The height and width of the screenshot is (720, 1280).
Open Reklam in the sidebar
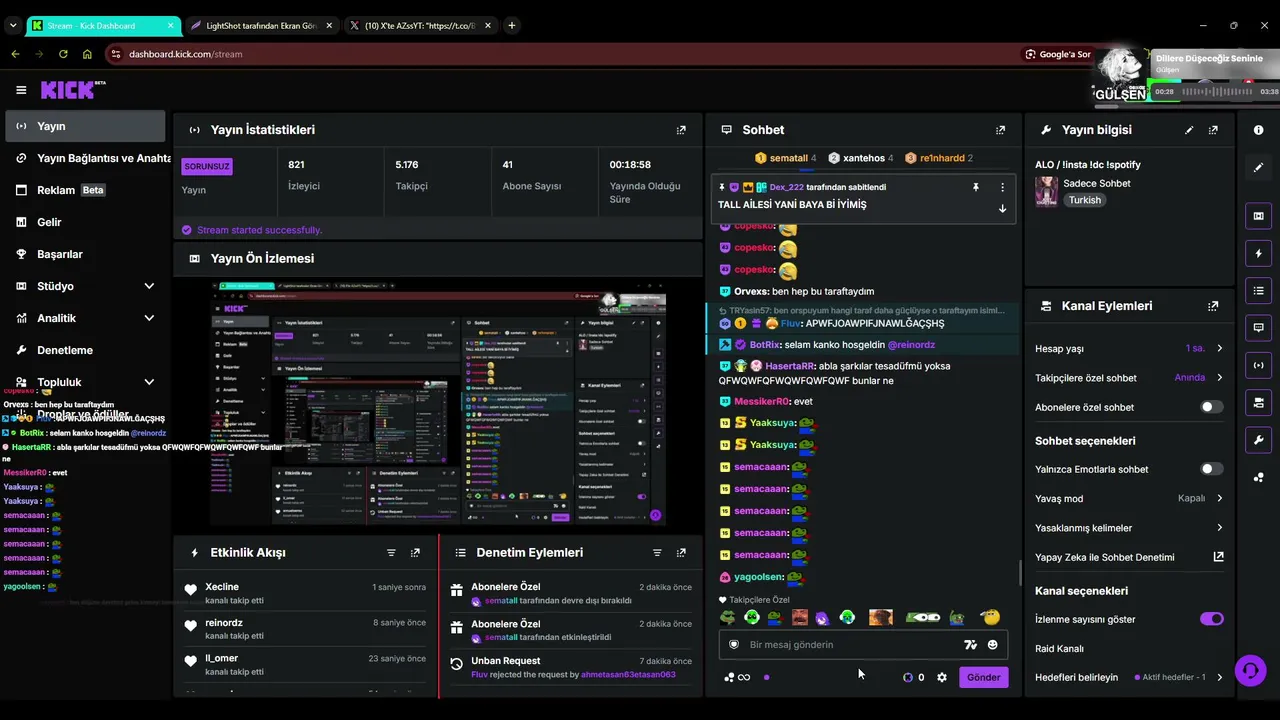83,190
